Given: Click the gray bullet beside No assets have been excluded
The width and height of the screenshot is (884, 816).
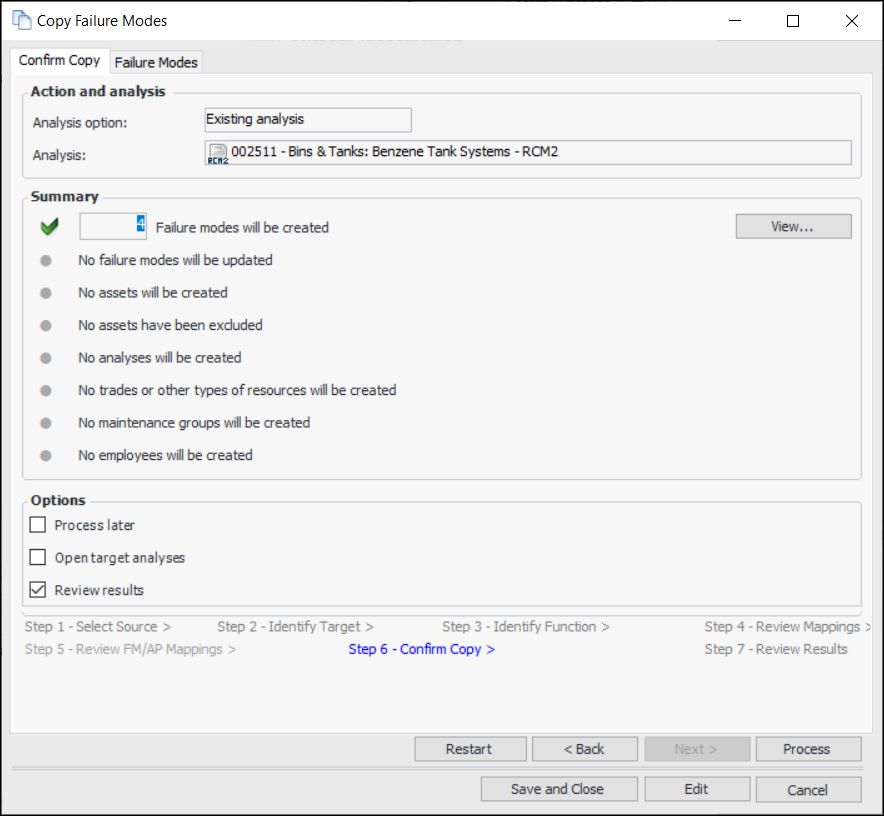Looking at the screenshot, I should (x=46, y=325).
